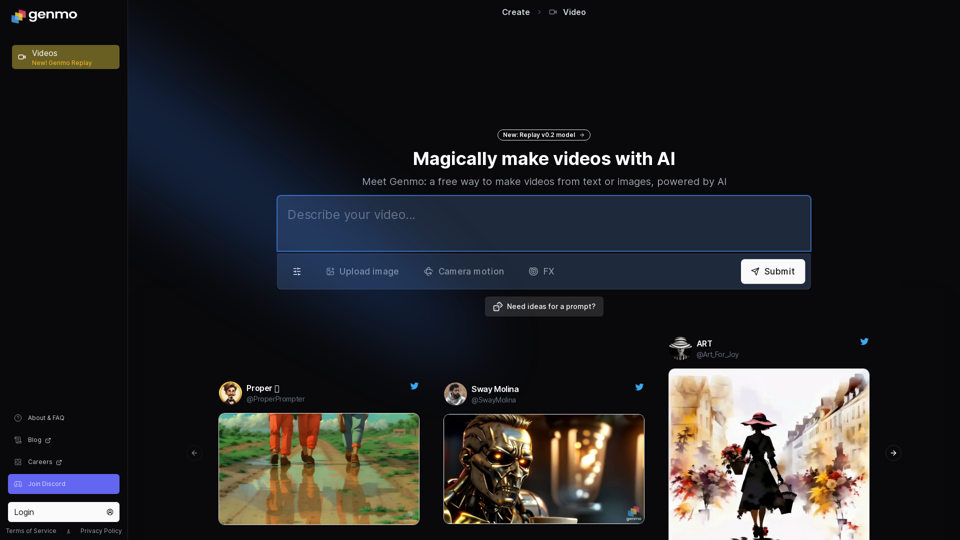Screen dimensions: 960x540
Task: Click the Genmo logo
Action: pos(44,15)
